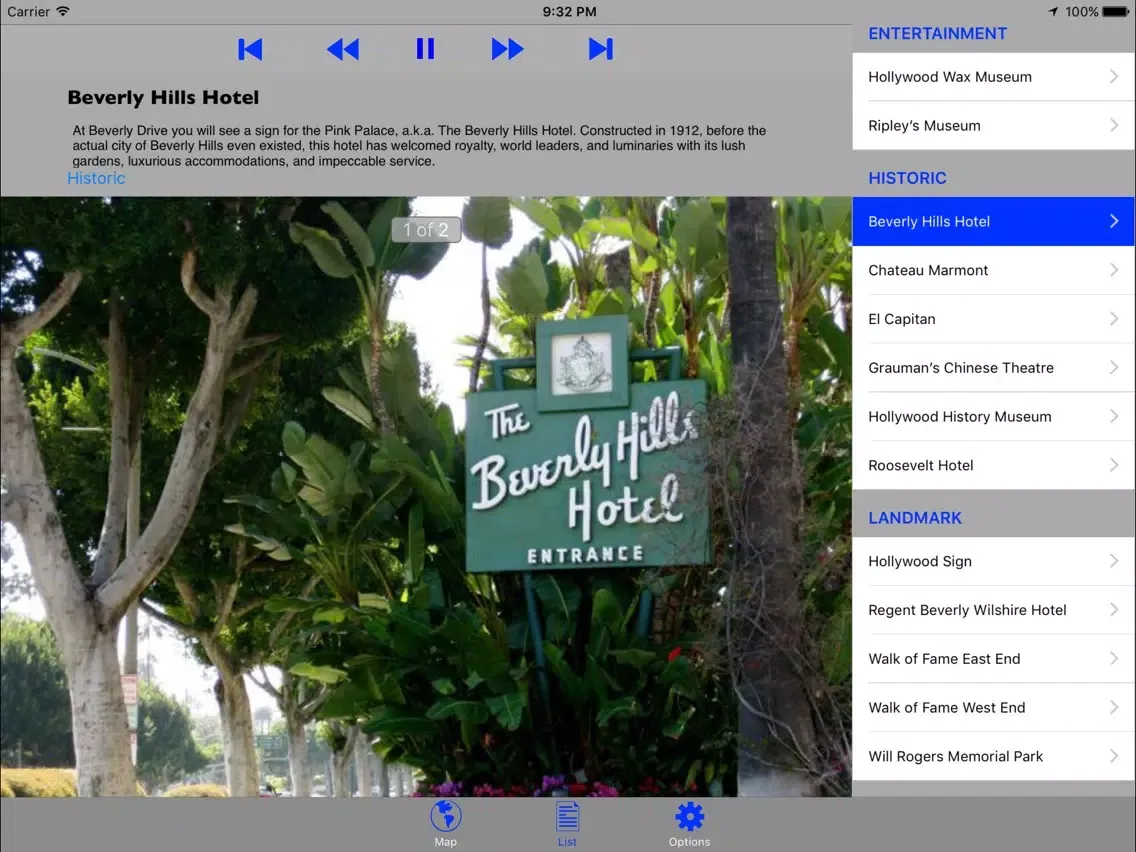Screen dimensions: 1136x852
Task: Open Regent Beverly Wilshire Hotel entry
Action: coord(993,610)
